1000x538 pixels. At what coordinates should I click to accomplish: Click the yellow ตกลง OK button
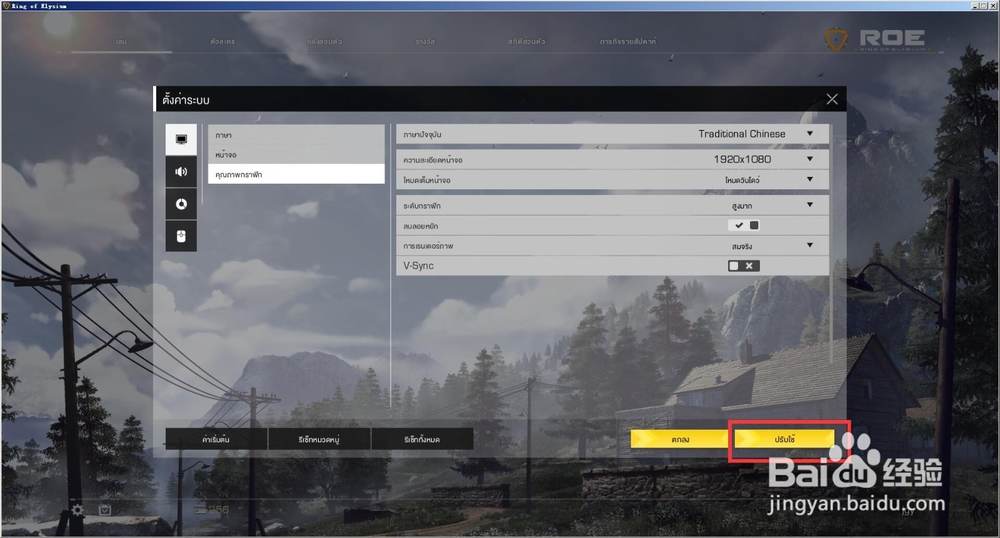[x=680, y=439]
